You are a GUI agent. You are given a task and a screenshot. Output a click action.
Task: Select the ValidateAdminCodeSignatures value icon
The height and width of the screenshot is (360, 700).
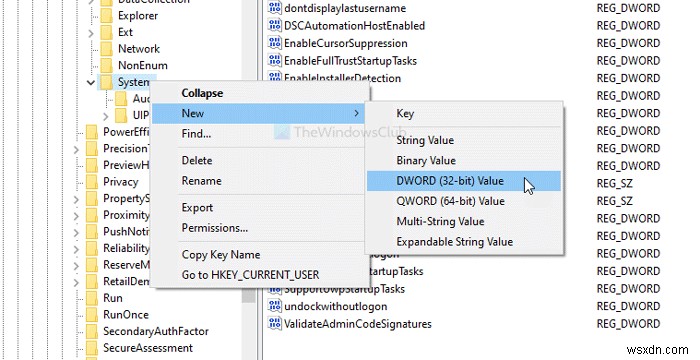(x=274, y=323)
